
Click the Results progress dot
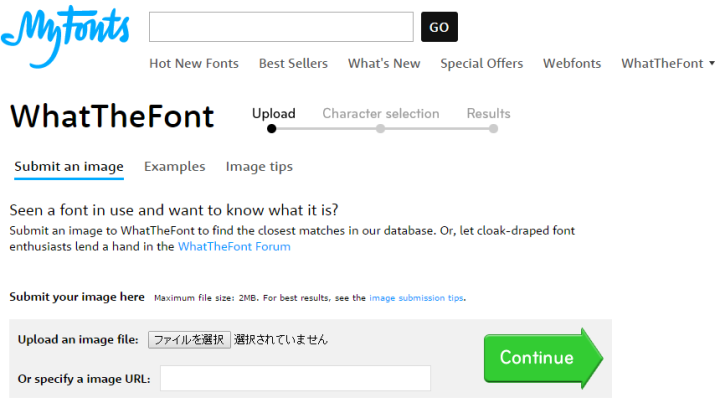point(494,129)
